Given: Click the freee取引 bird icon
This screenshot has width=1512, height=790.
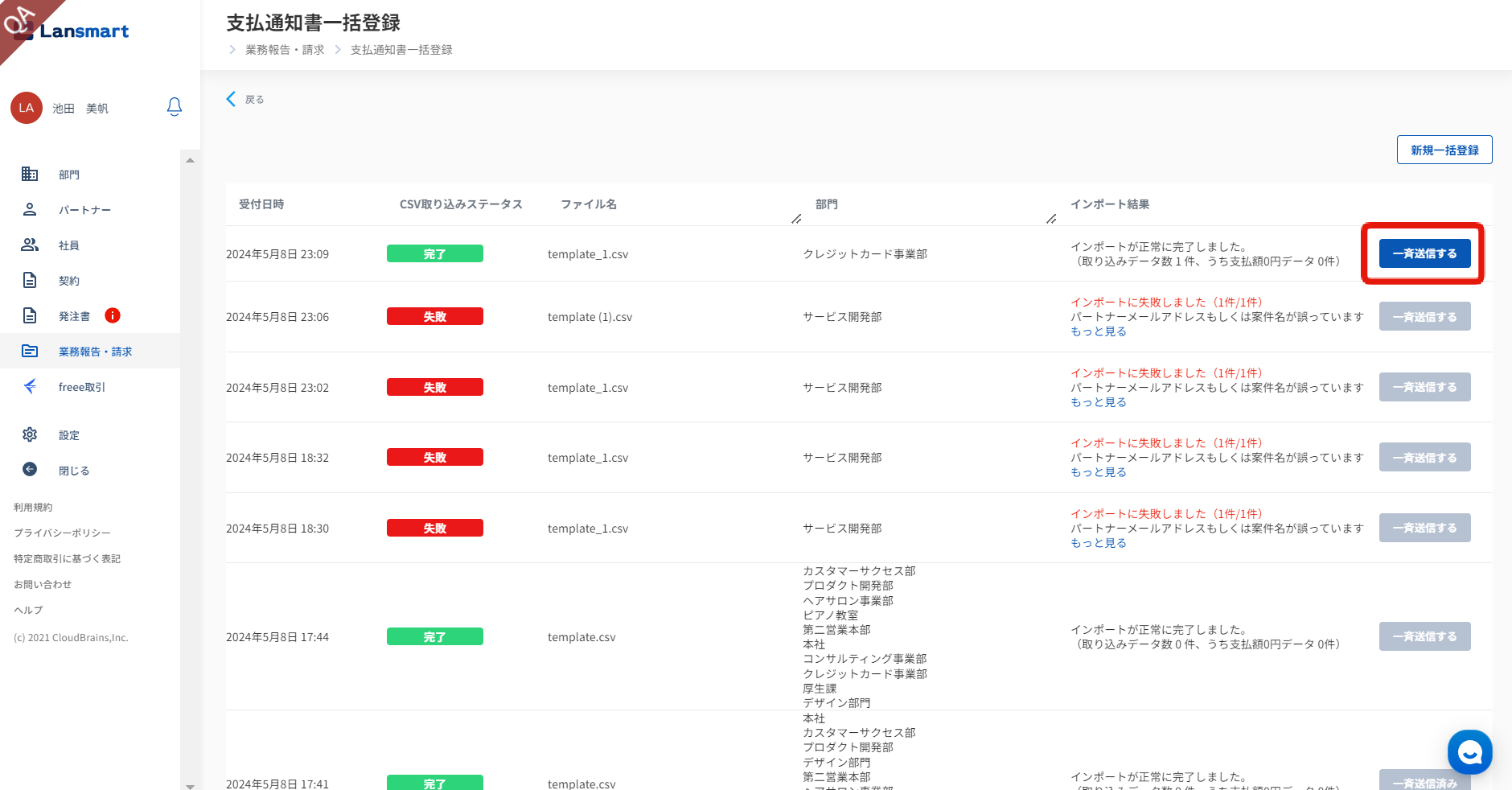Looking at the screenshot, I should click(x=30, y=386).
